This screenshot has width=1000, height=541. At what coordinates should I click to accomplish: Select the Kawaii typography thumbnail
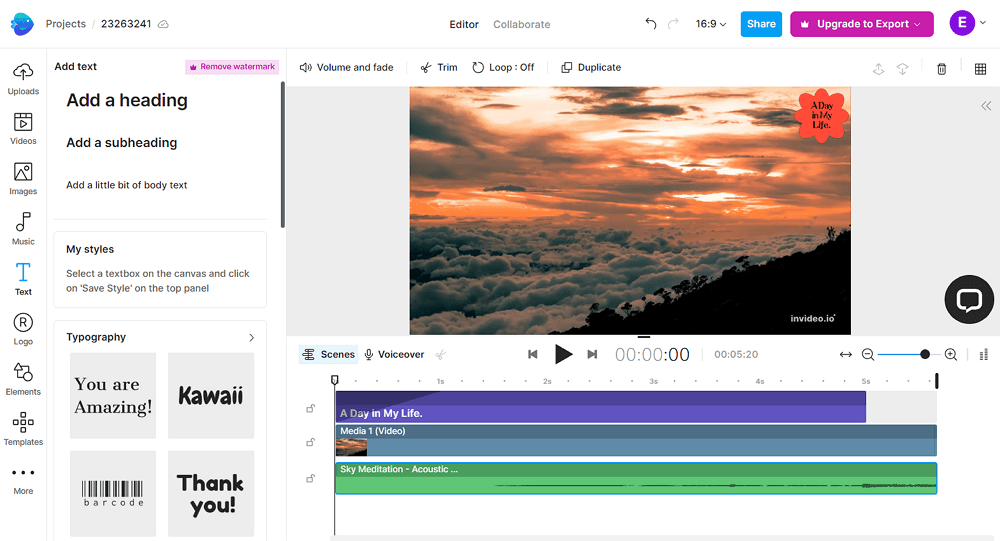point(211,395)
